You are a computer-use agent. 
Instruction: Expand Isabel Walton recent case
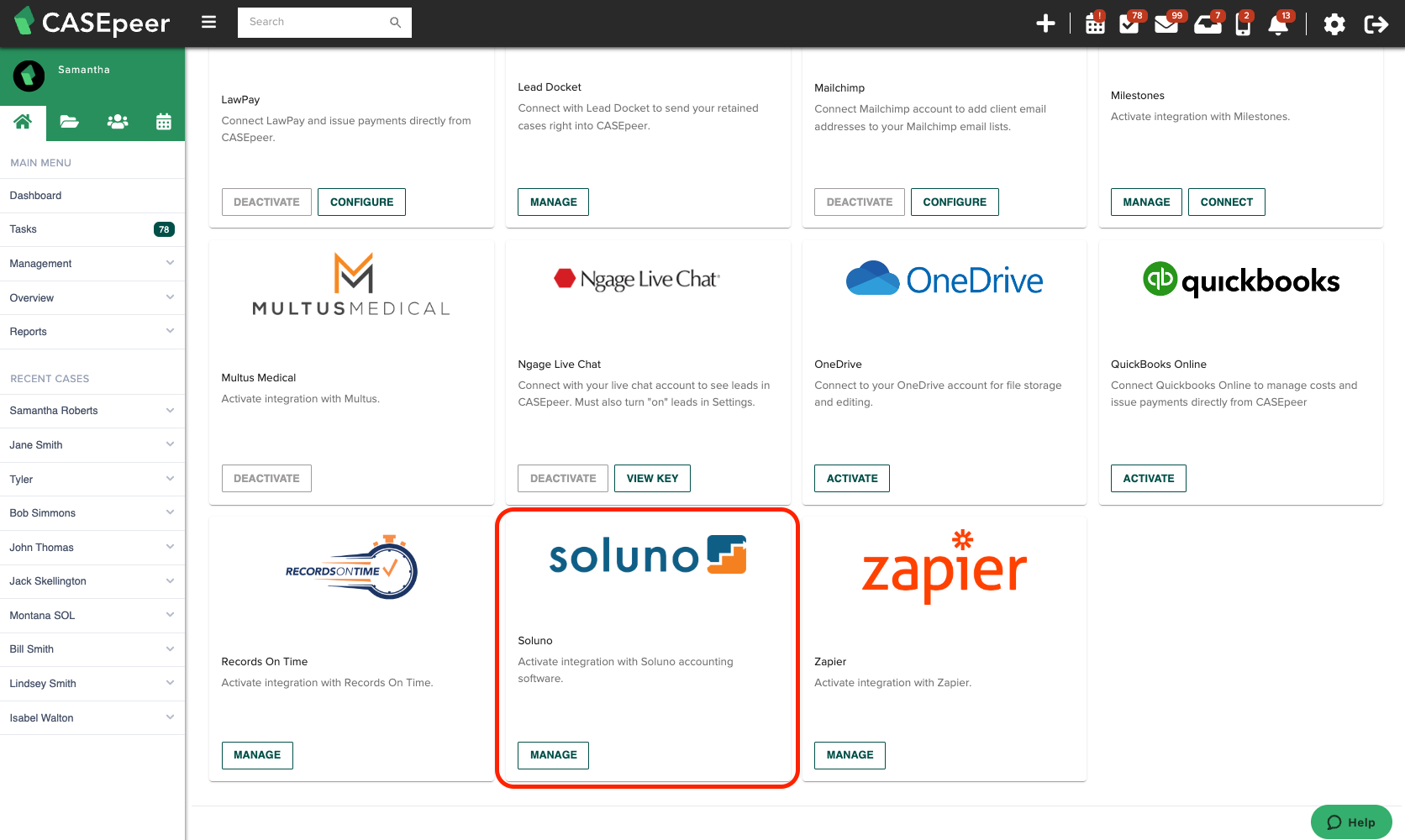click(92, 718)
